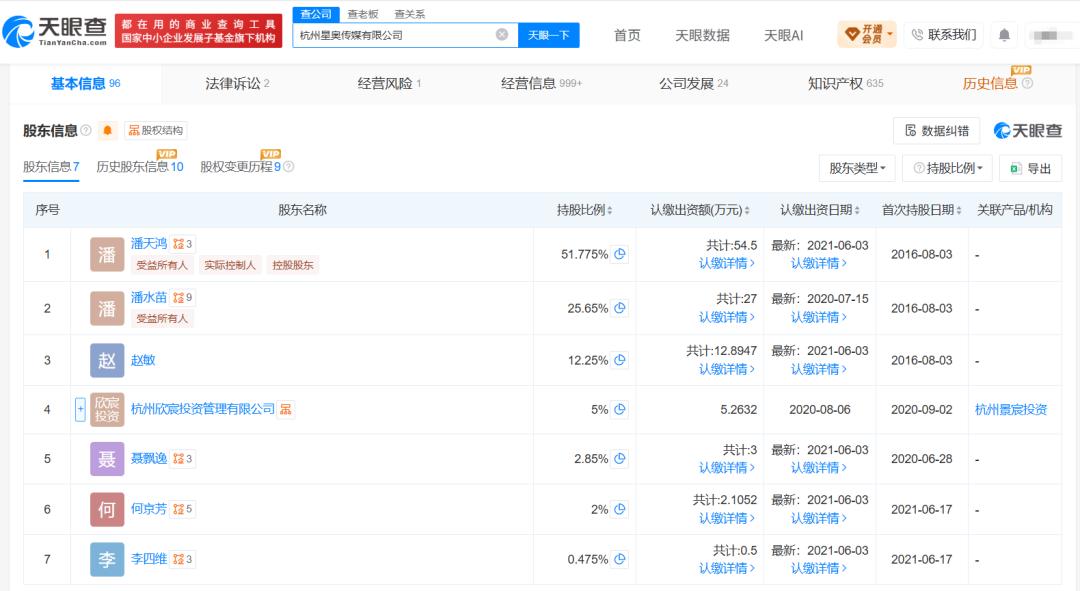Open pie chart icon for 潘天鸿's 51.775%
Screen dimensions: 1080x591
(x=620, y=254)
